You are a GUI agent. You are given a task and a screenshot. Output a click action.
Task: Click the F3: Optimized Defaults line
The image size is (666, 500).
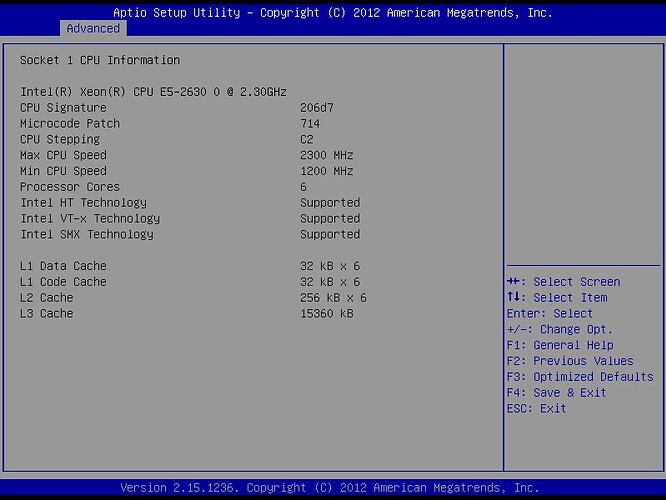[x=580, y=377]
